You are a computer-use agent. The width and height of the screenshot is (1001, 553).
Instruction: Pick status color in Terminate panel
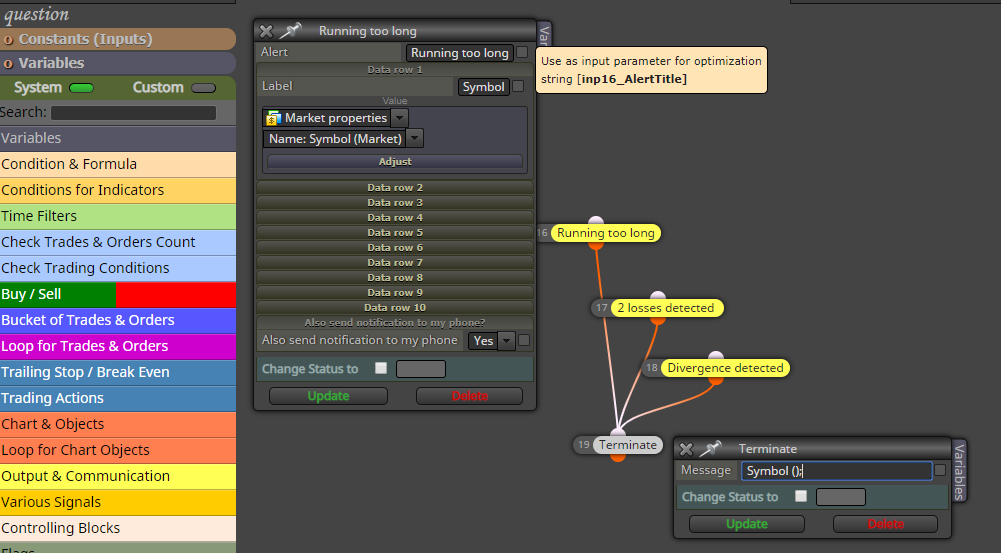841,497
